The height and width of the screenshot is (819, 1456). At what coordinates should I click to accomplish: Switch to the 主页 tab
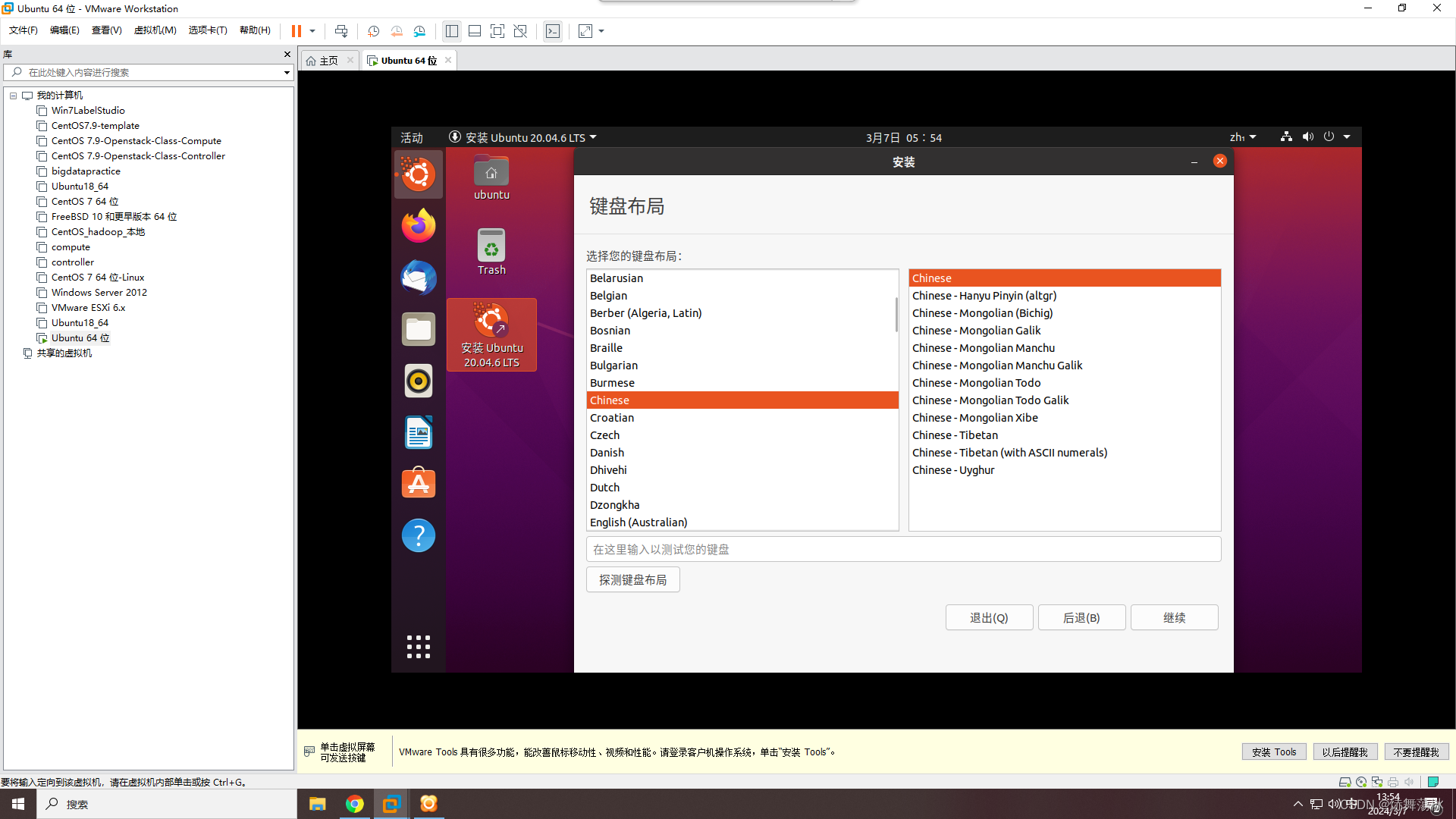click(328, 61)
